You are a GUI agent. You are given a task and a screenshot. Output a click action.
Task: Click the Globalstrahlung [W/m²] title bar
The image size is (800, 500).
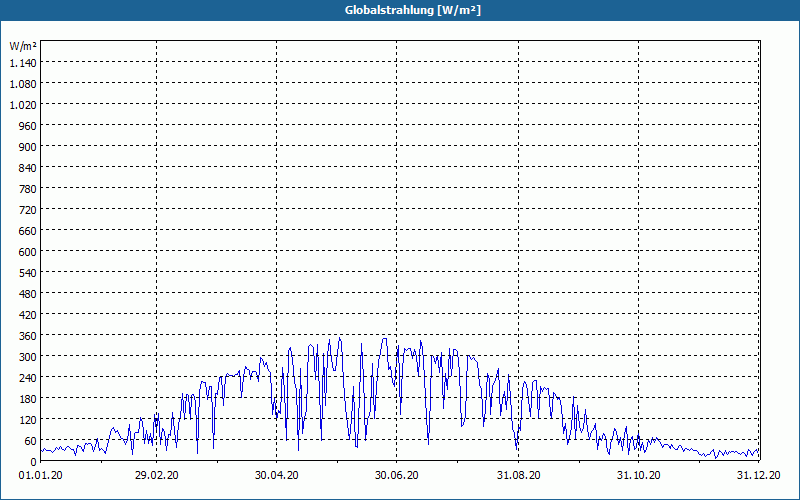400,10
